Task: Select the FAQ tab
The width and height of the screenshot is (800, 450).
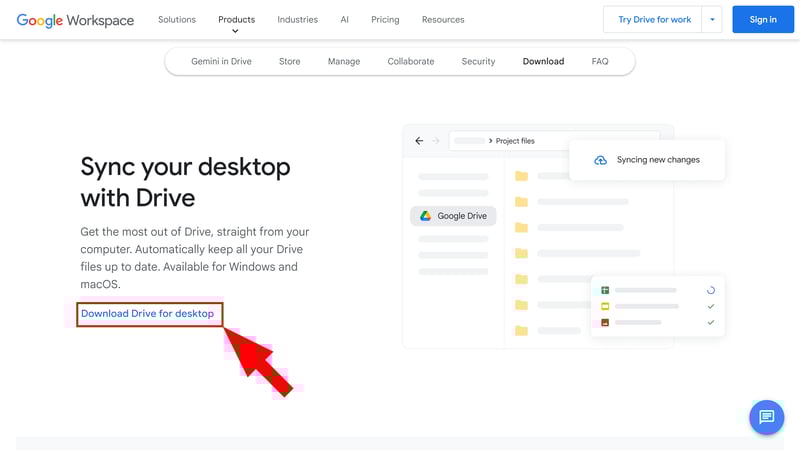Action: click(600, 61)
